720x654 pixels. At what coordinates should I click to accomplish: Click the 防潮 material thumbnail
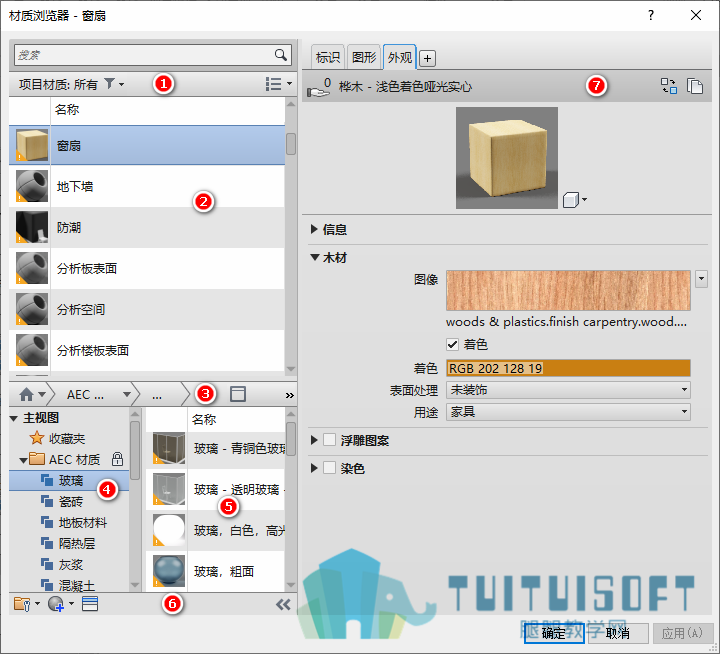click(x=31, y=227)
